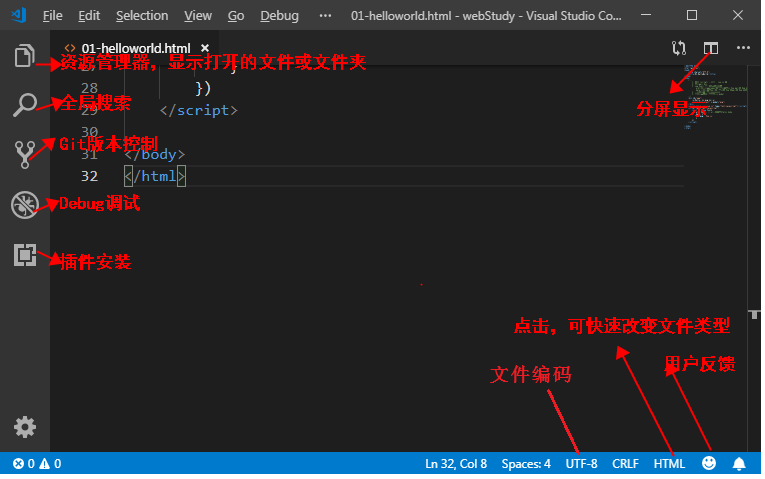Click the closing script tag text

(x=199, y=110)
